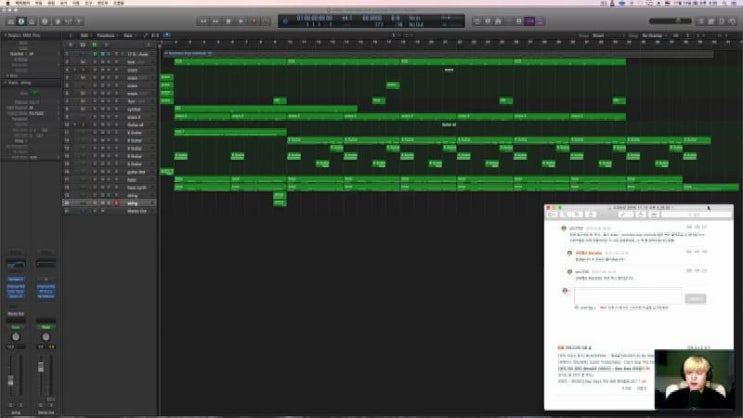743x418 pixels.
Task: Click the comment text box in browser
Action: (x=626, y=296)
